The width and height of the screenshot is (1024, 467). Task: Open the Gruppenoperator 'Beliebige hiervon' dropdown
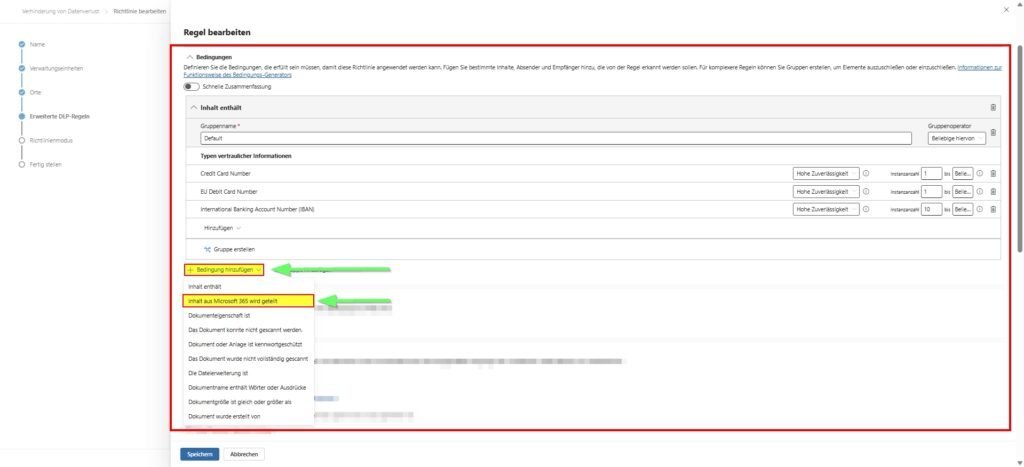pos(956,139)
